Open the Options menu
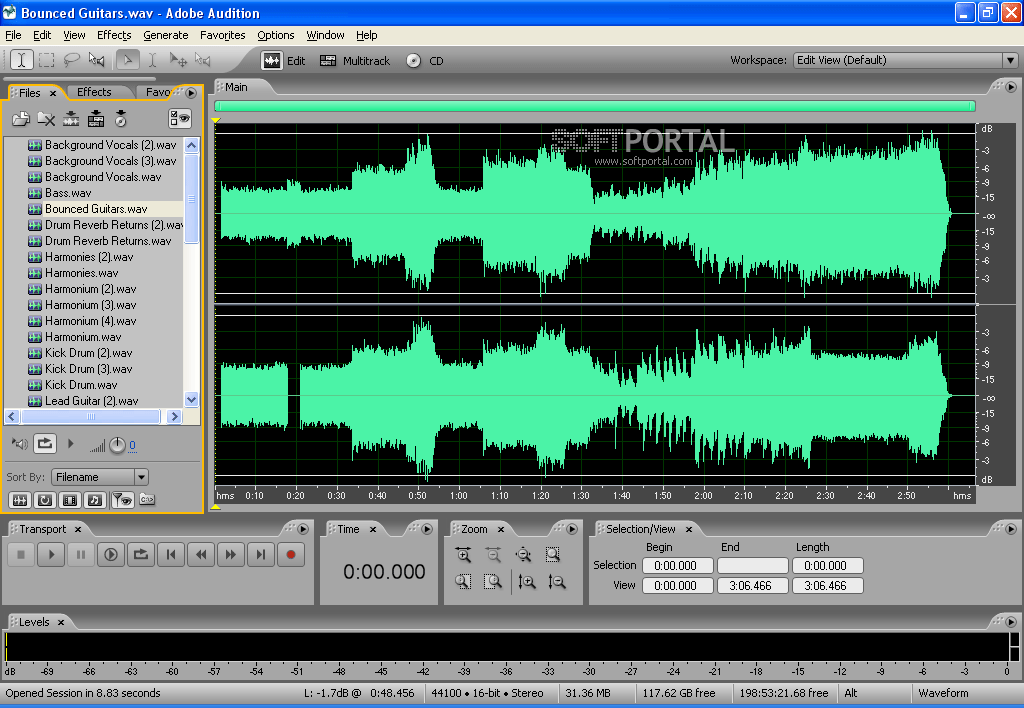The image size is (1024, 708). point(276,35)
